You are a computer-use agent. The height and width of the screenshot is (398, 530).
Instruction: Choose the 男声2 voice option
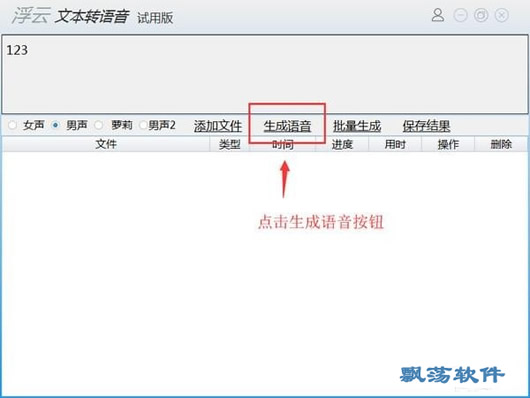pos(143,125)
